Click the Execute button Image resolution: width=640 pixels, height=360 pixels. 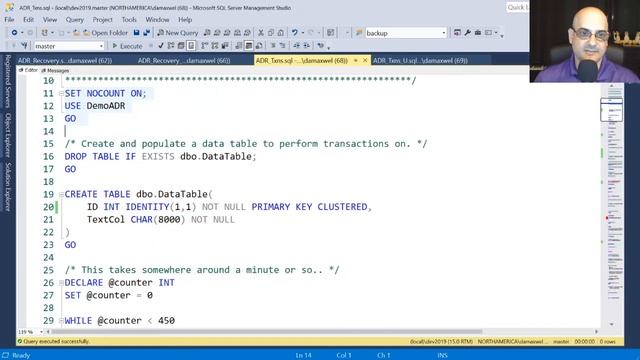click(127, 46)
